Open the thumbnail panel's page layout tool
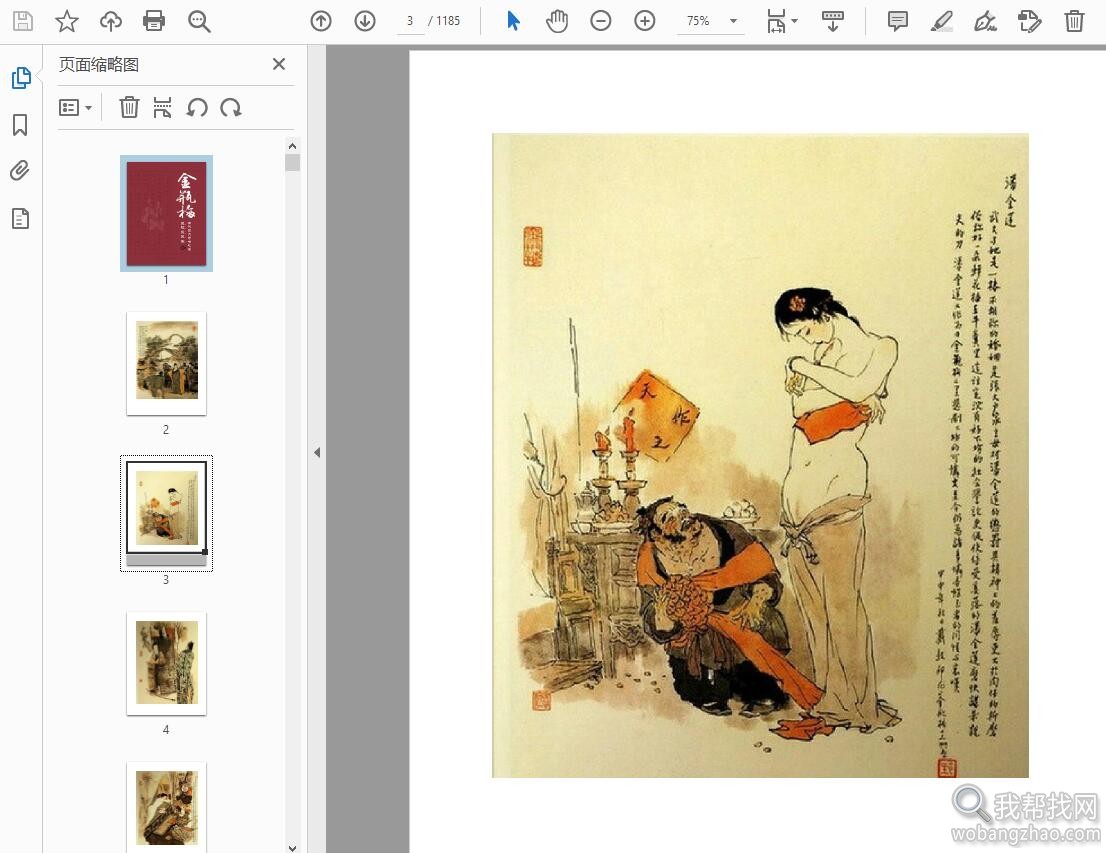1106x853 pixels. 163,107
